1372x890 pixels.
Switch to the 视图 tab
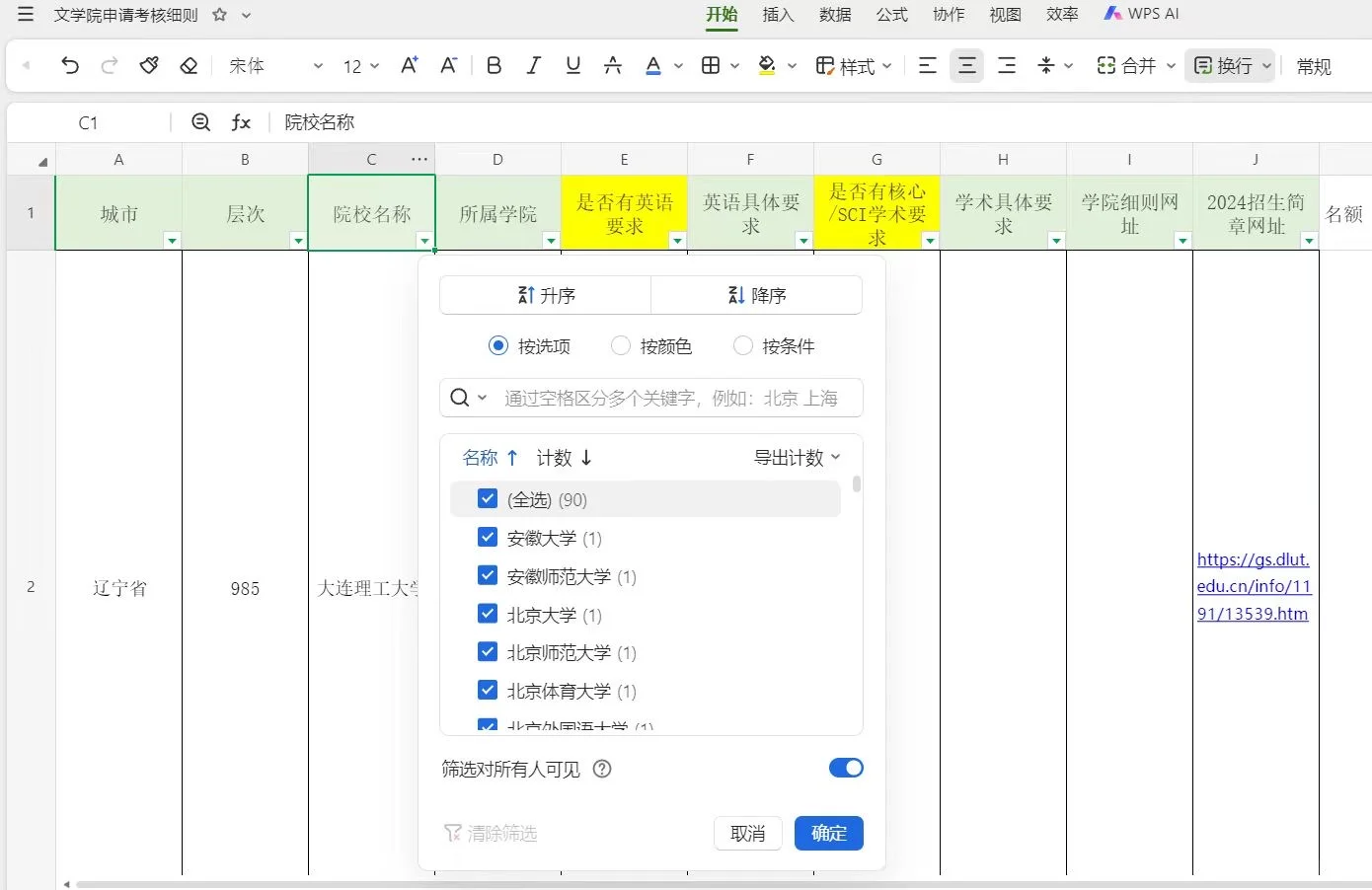(1005, 14)
